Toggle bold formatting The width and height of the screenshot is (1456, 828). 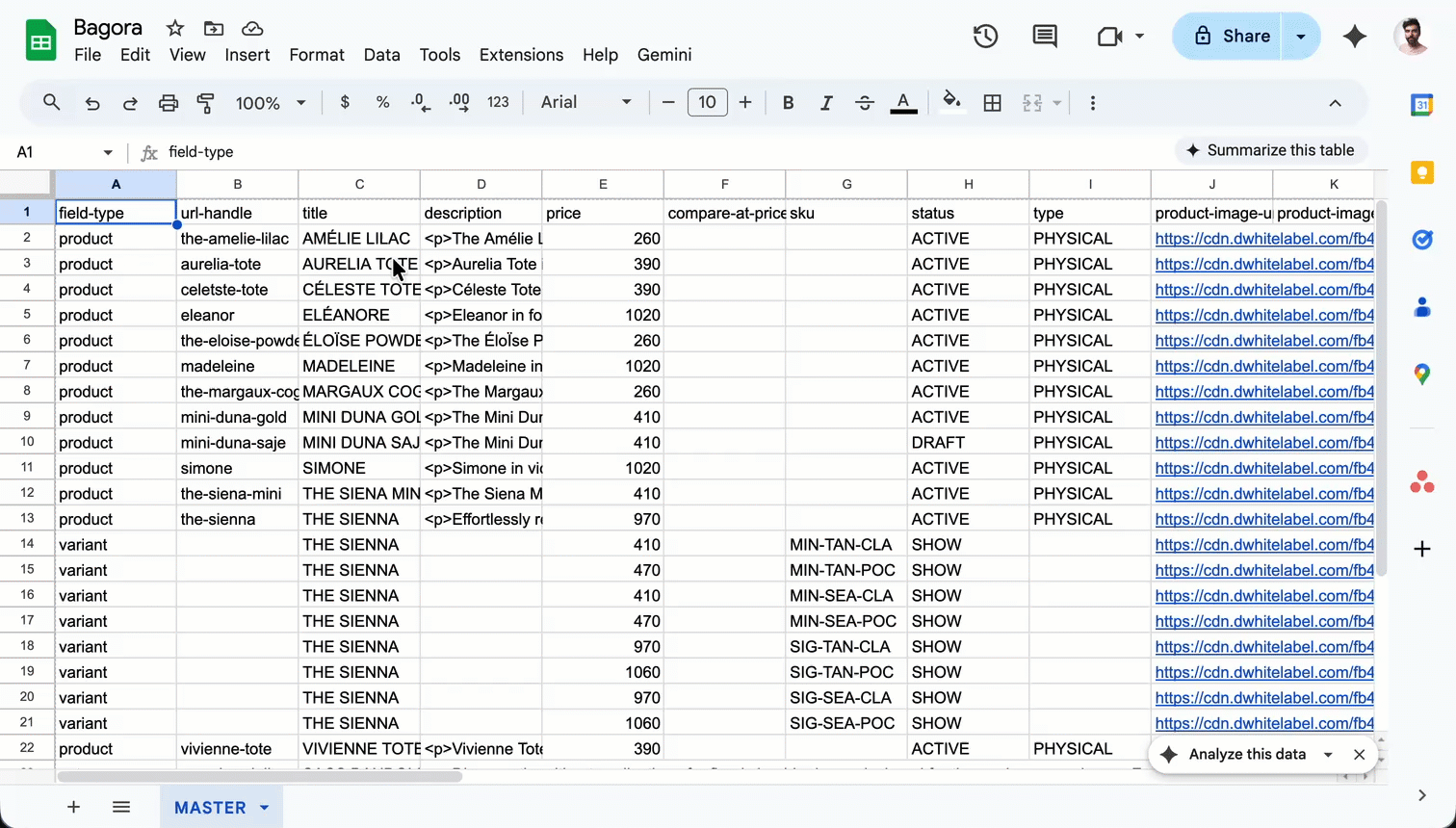788,102
